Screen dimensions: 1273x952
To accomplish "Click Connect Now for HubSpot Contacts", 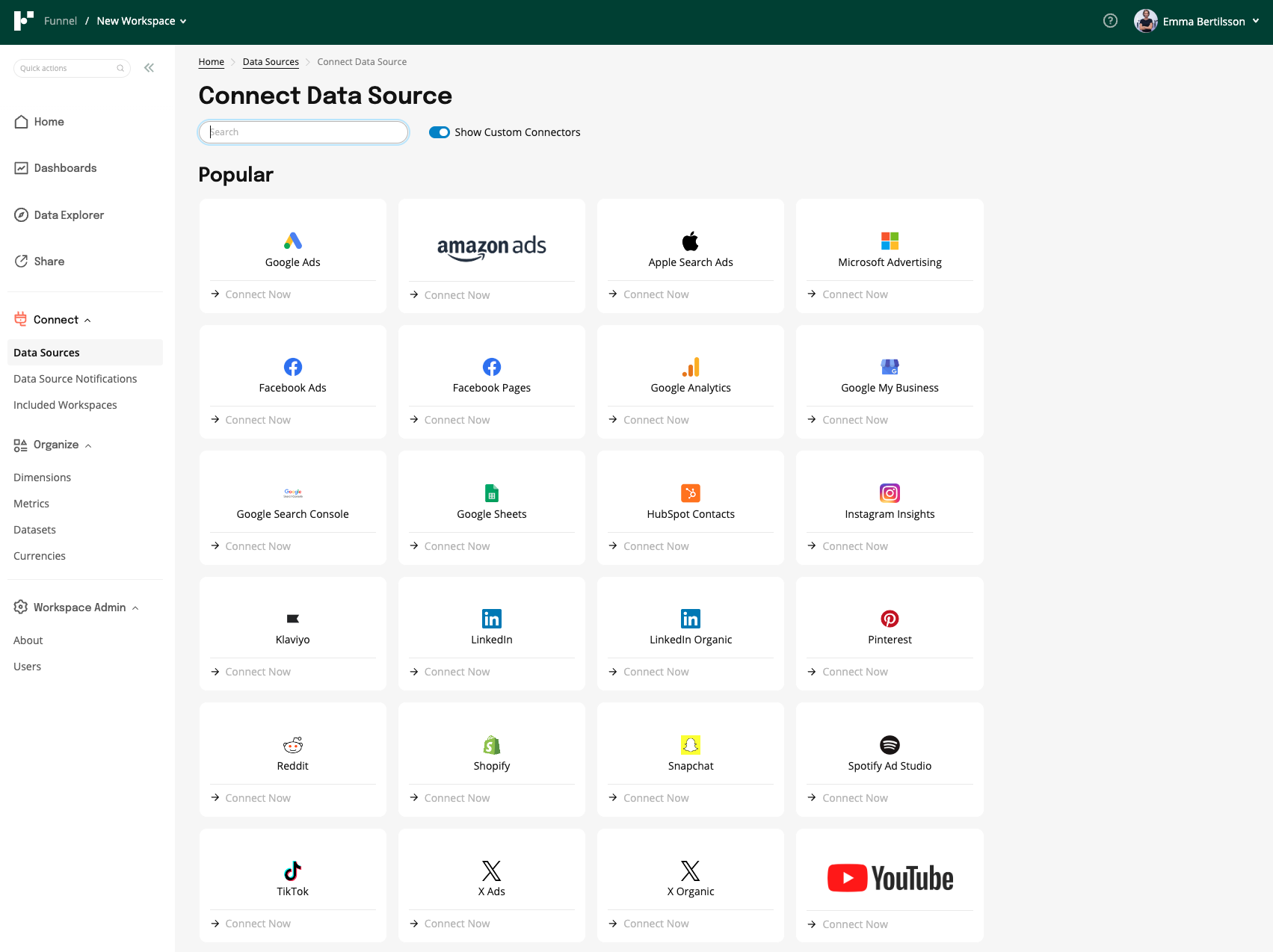I will (x=649, y=546).
